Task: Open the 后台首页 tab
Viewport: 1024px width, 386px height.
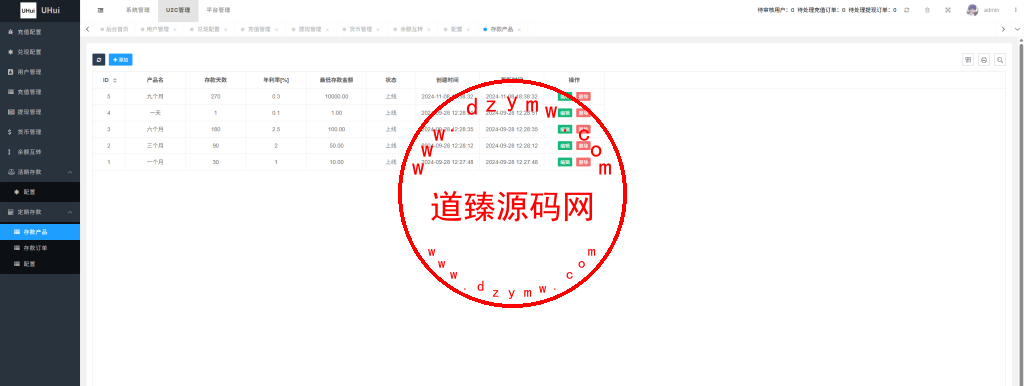Action: pos(114,30)
